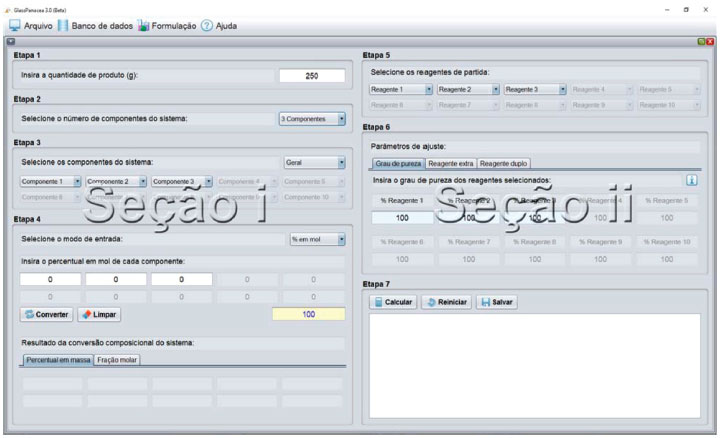This screenshot has width=721, height=438.
Task: Collapse the panel using top-left arrow icon
Action: point(11,41)
